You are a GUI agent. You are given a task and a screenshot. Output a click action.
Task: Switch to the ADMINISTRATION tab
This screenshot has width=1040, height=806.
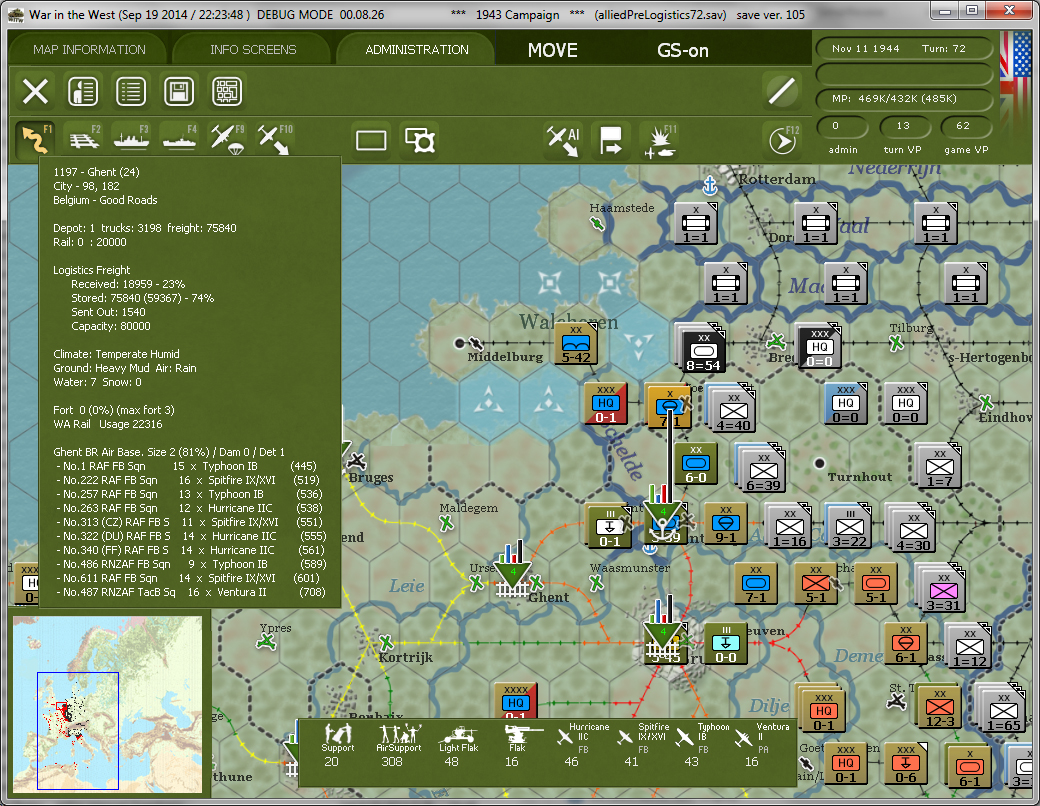[417, 50]
